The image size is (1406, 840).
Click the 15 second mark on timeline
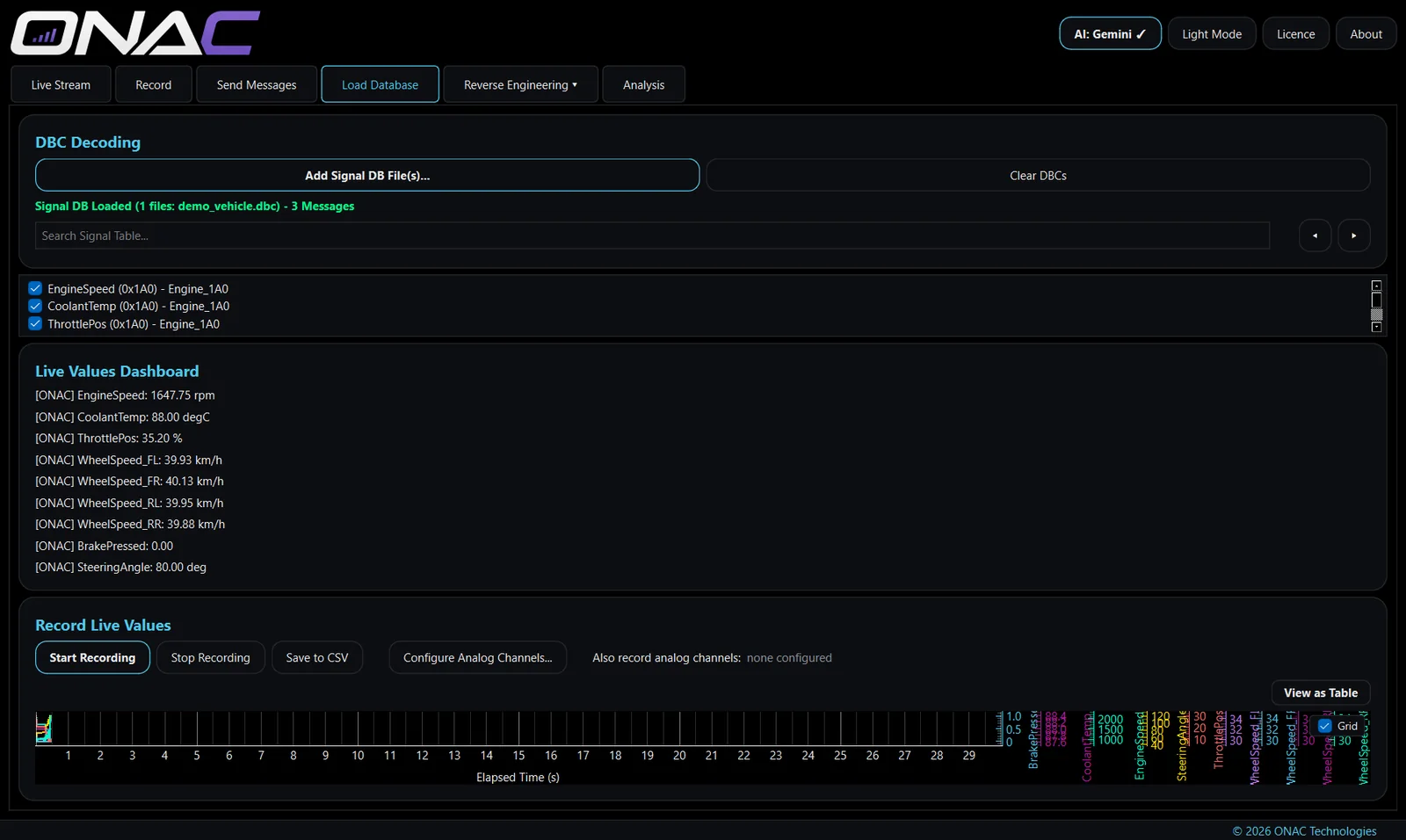click(x=518, y=755)
